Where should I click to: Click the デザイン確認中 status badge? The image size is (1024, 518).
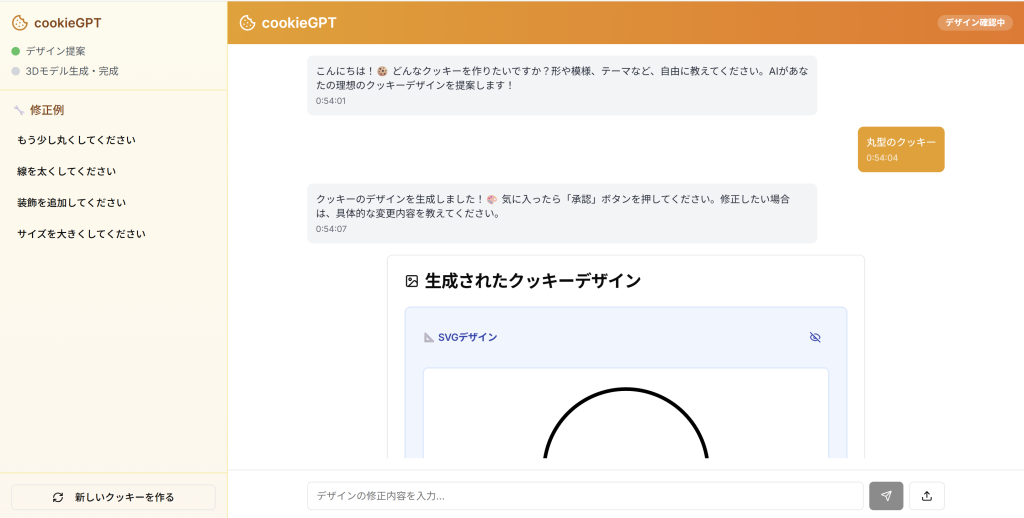975,23
